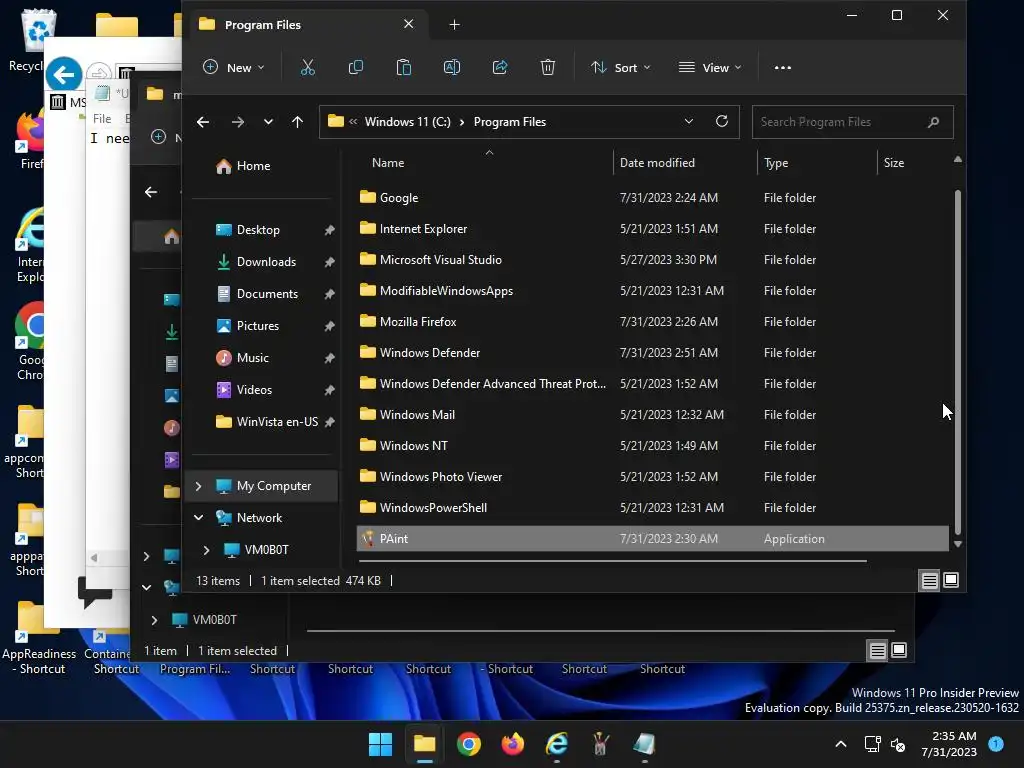Go up one folder level
Image resolution: width=1024 pixels, height=768 pixels.
pos(297,122)
